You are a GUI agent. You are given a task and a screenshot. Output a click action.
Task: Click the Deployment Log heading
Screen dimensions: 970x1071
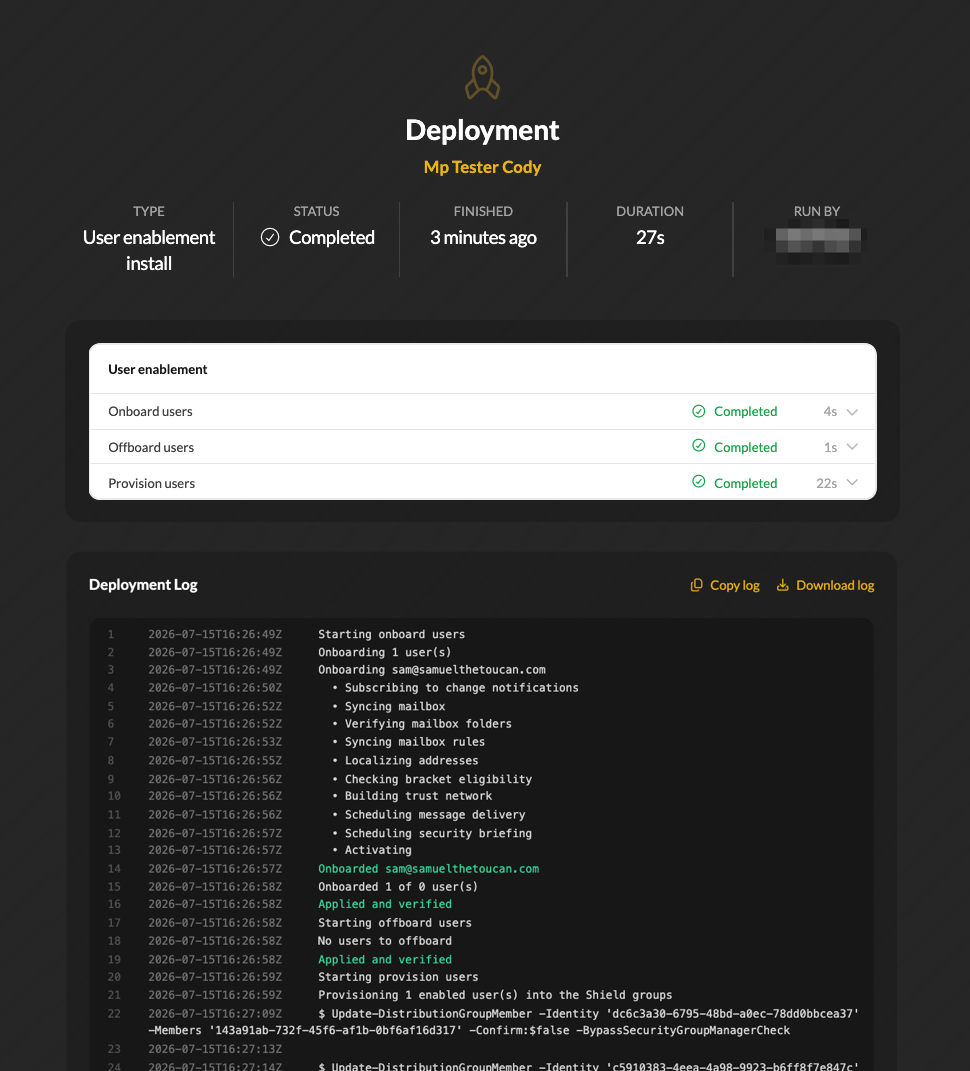pyautogui.click(x=143, y=585)
